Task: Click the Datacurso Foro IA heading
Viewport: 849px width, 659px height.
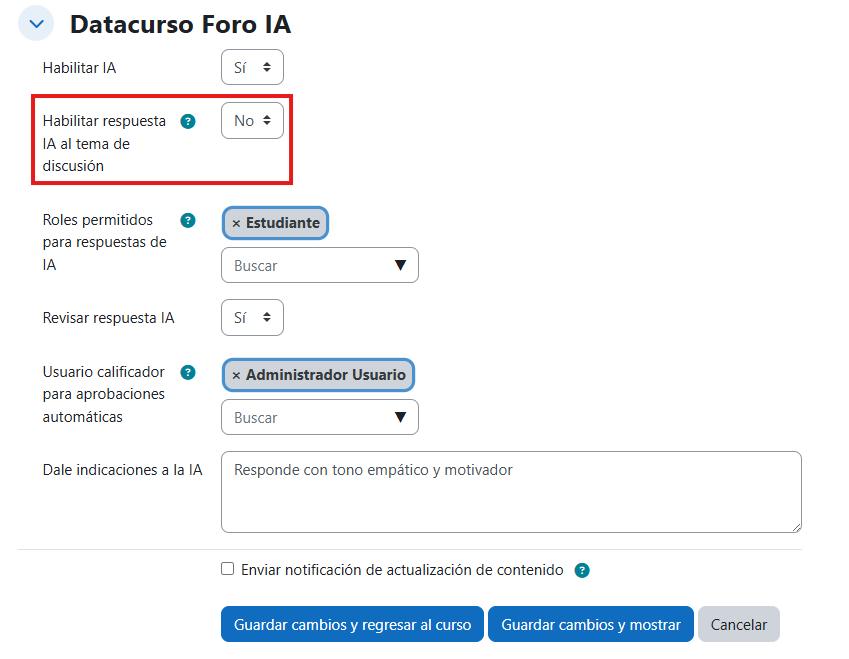Action: tap(180, 24)
